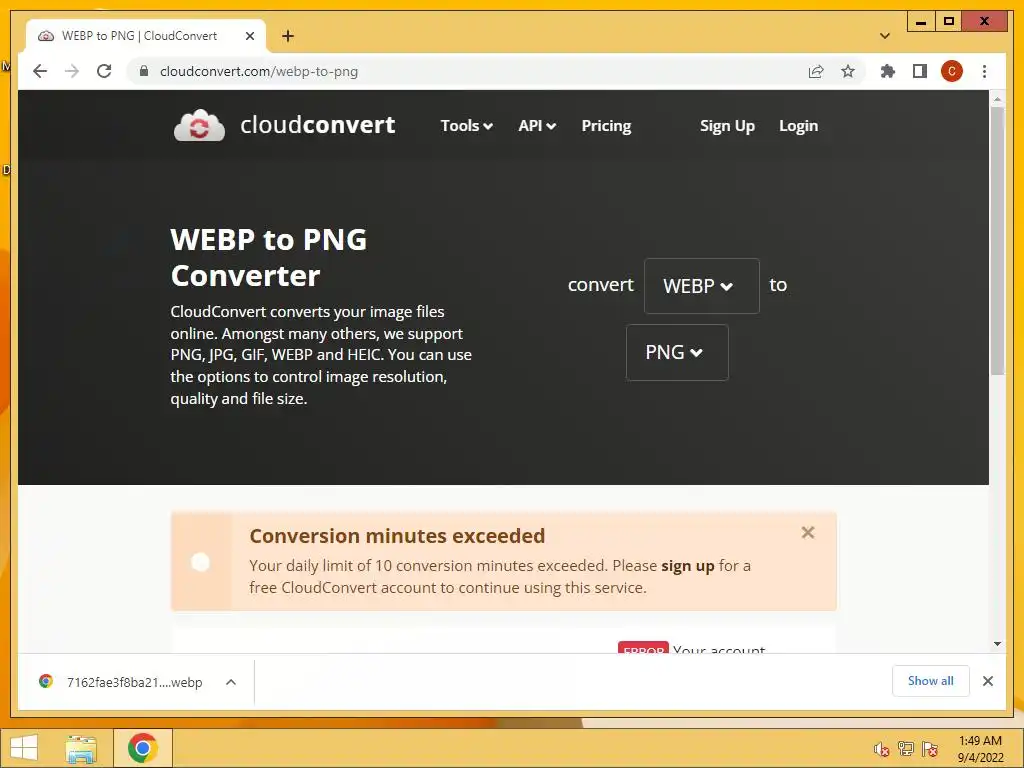Click the taskbar clock and date

click(x=980, y=748)
